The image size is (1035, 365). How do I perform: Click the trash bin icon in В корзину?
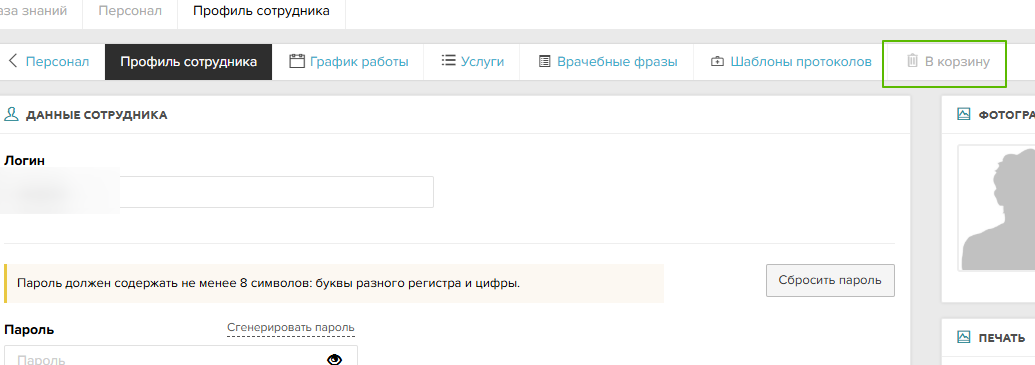point(912,61)
